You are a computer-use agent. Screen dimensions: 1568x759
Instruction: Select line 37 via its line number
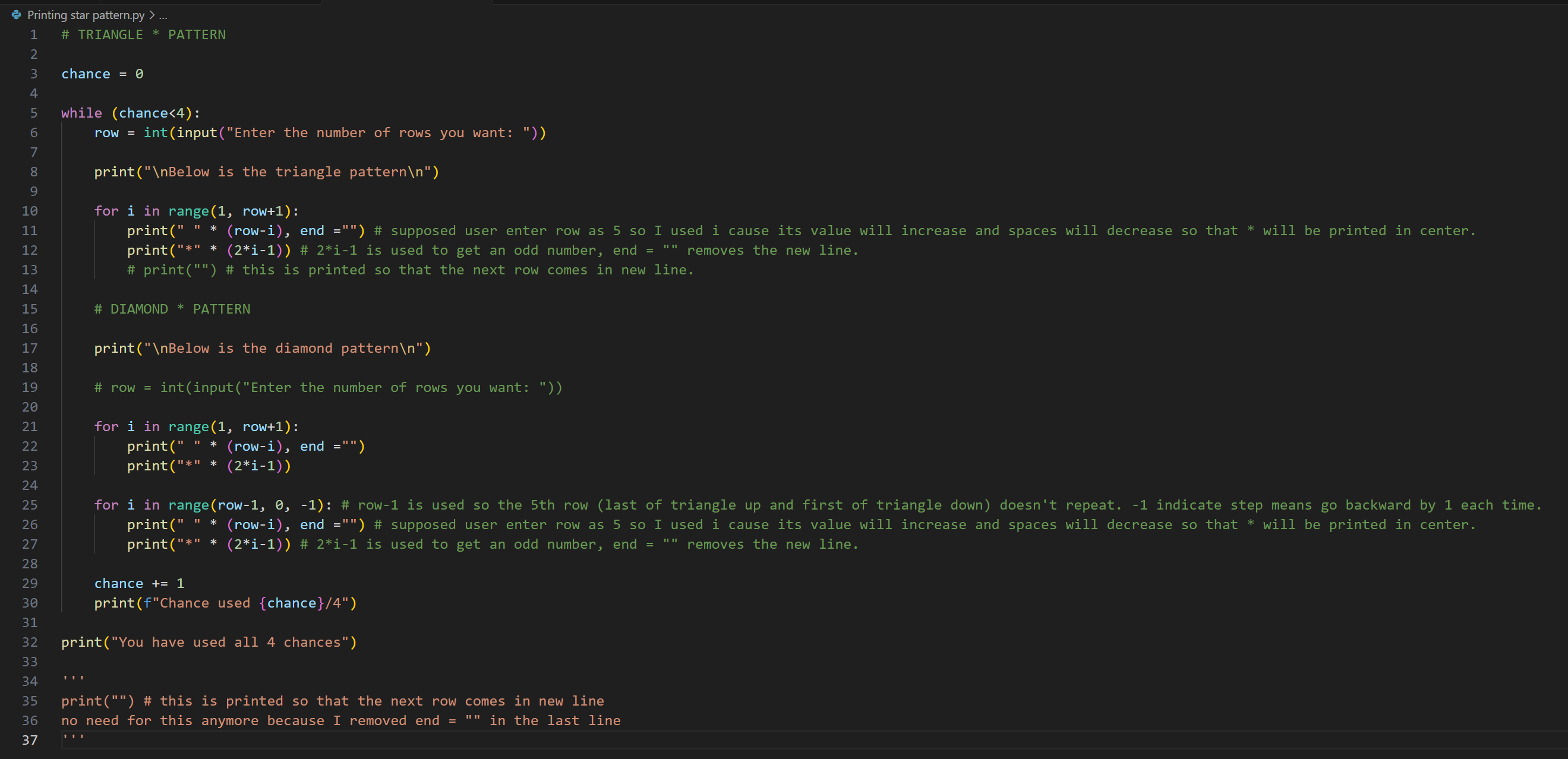[x=30, y=740]
